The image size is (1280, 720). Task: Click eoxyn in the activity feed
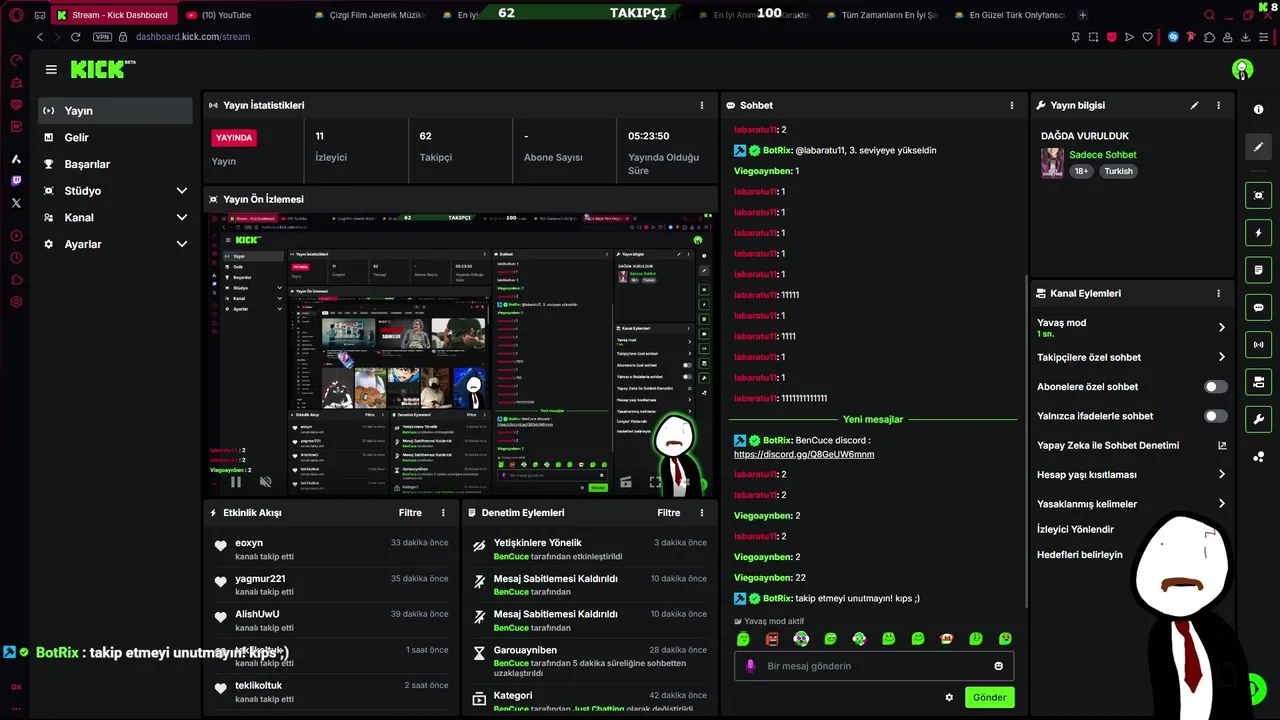(x=249, y=543)
